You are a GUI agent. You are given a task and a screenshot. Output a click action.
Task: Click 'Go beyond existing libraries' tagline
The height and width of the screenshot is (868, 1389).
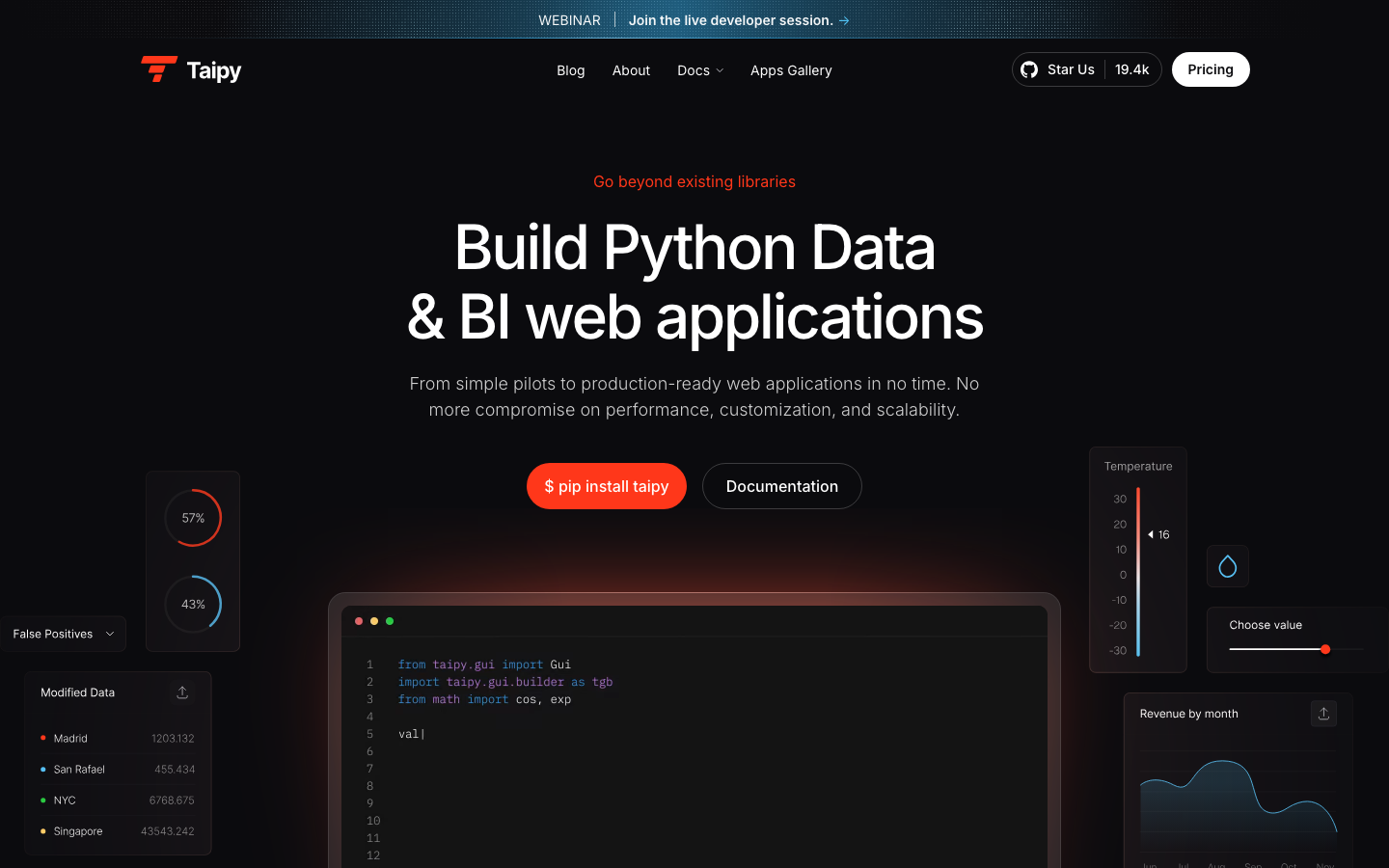point(694,181)
